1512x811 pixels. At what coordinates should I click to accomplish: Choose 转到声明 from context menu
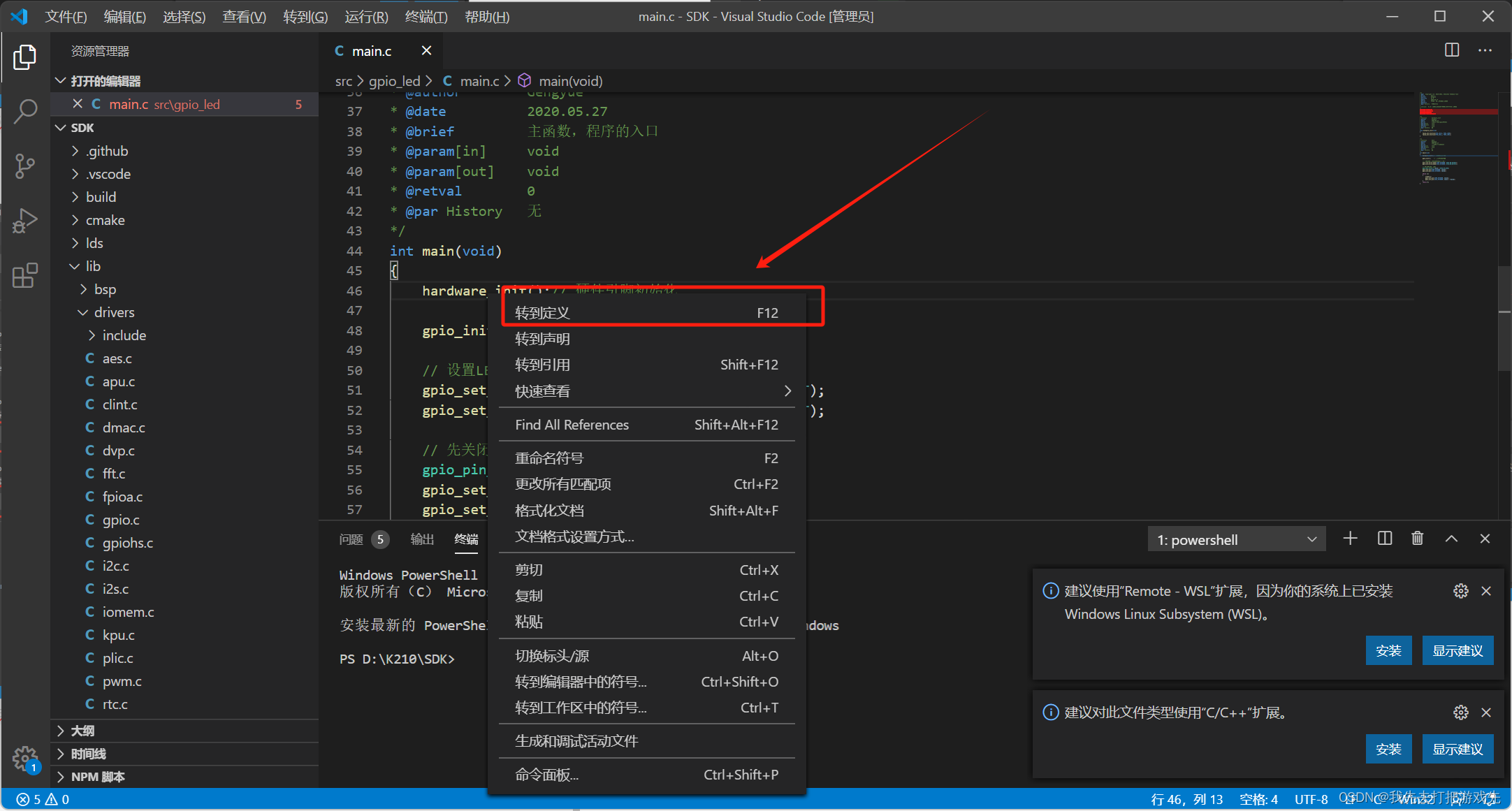(x=647, y=339)
